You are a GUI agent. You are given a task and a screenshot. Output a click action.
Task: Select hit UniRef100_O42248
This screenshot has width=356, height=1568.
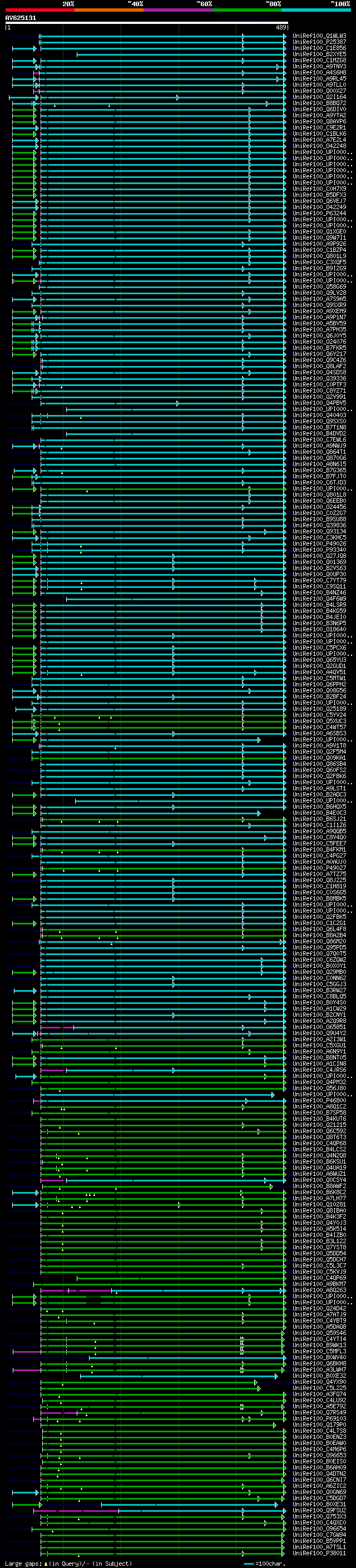(x=319, y=146)
